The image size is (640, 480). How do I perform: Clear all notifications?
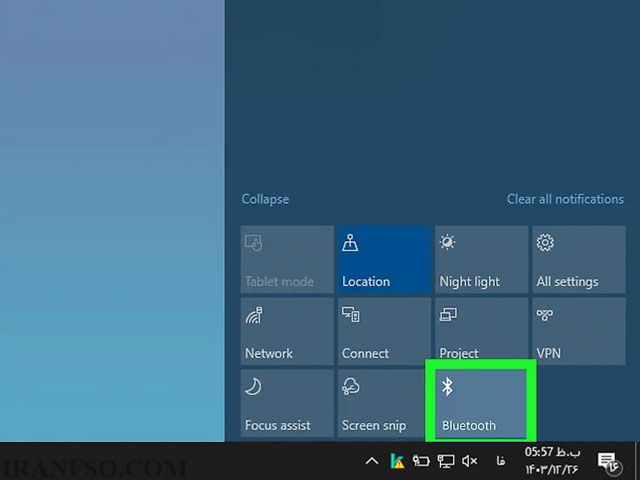[x=565, y=199]
